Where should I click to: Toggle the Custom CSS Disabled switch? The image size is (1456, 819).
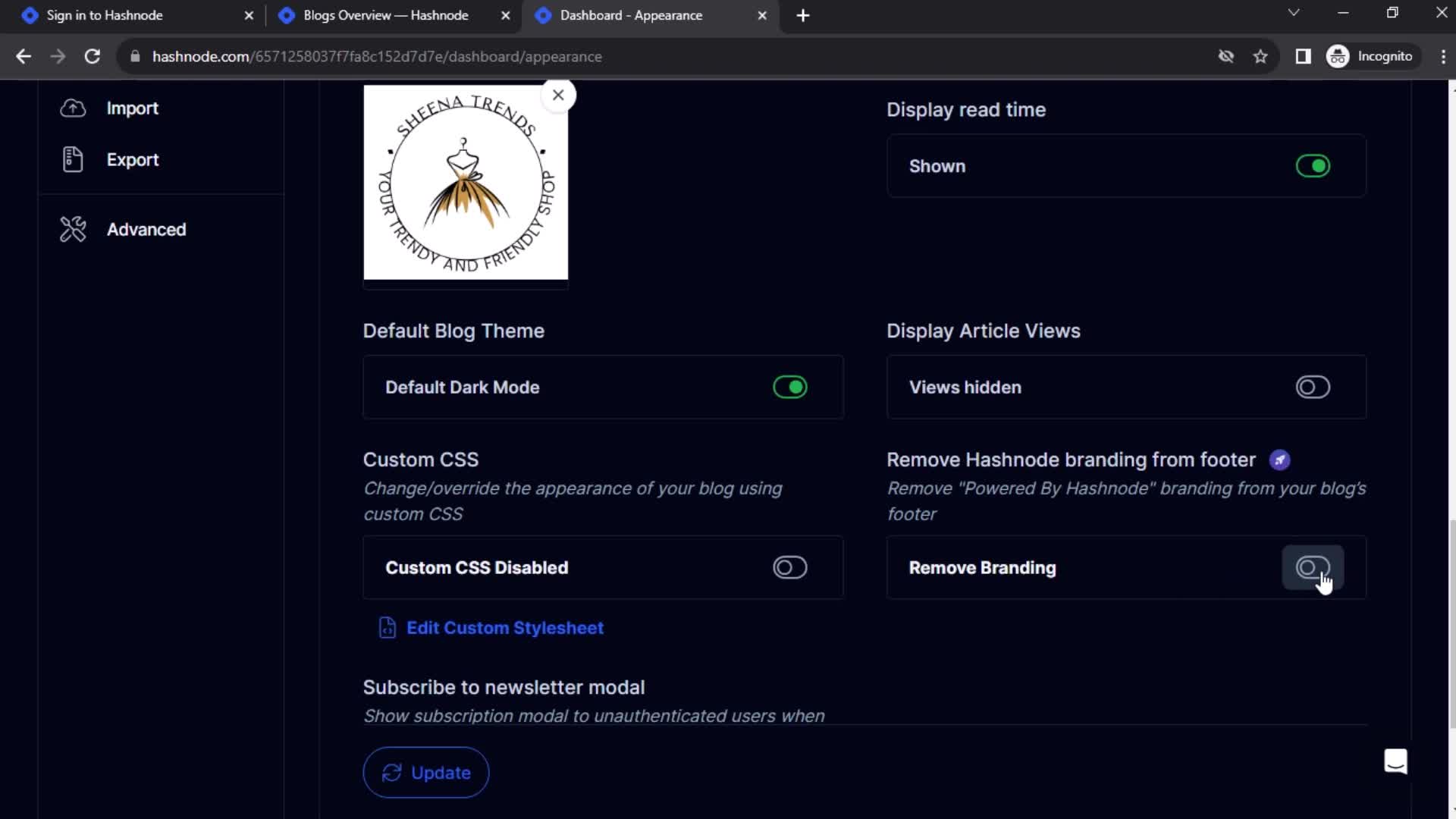(x=789, y=567)
